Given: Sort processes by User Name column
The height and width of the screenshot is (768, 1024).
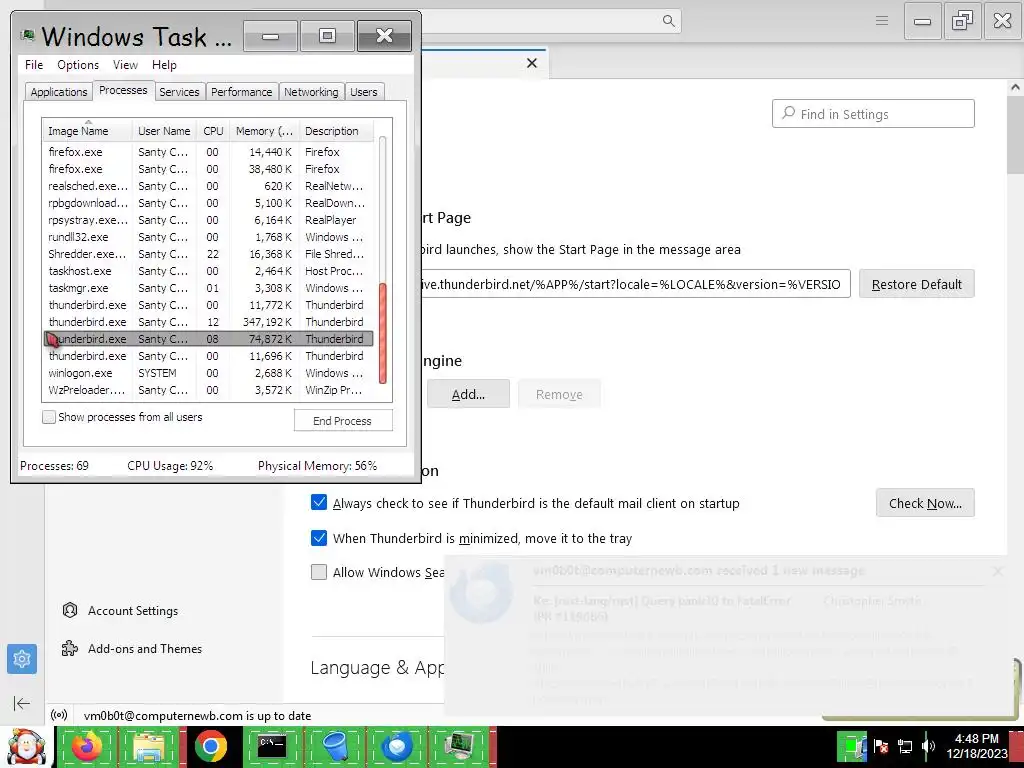Looking at the screenshot, I should 164,131.
